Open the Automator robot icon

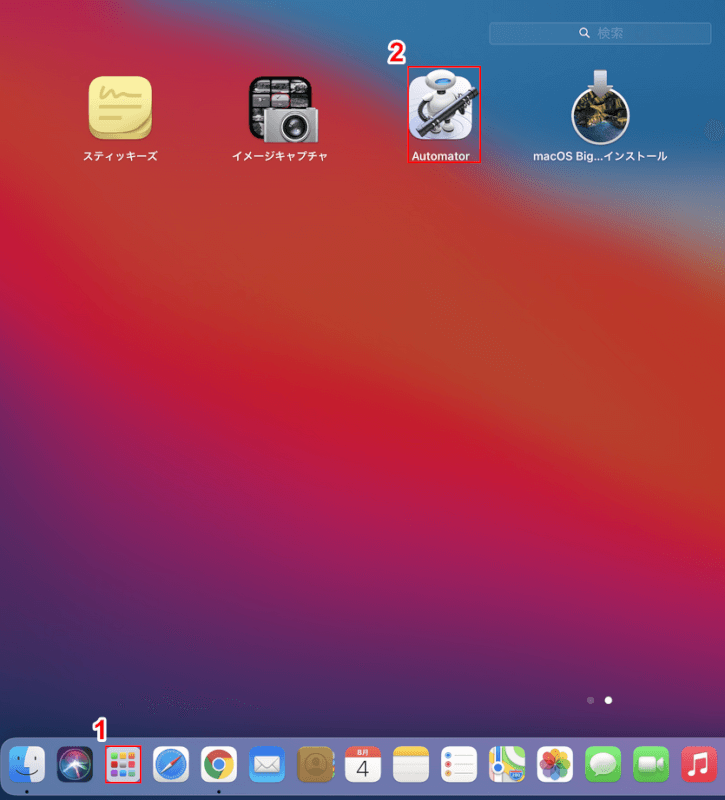click(x=442, y=106)
